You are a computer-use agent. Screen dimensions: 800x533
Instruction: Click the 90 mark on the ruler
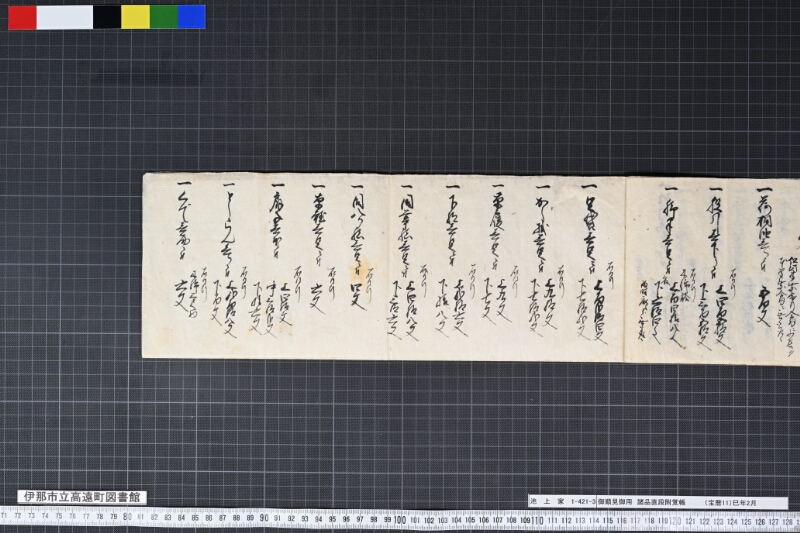[x=264, y=518]
